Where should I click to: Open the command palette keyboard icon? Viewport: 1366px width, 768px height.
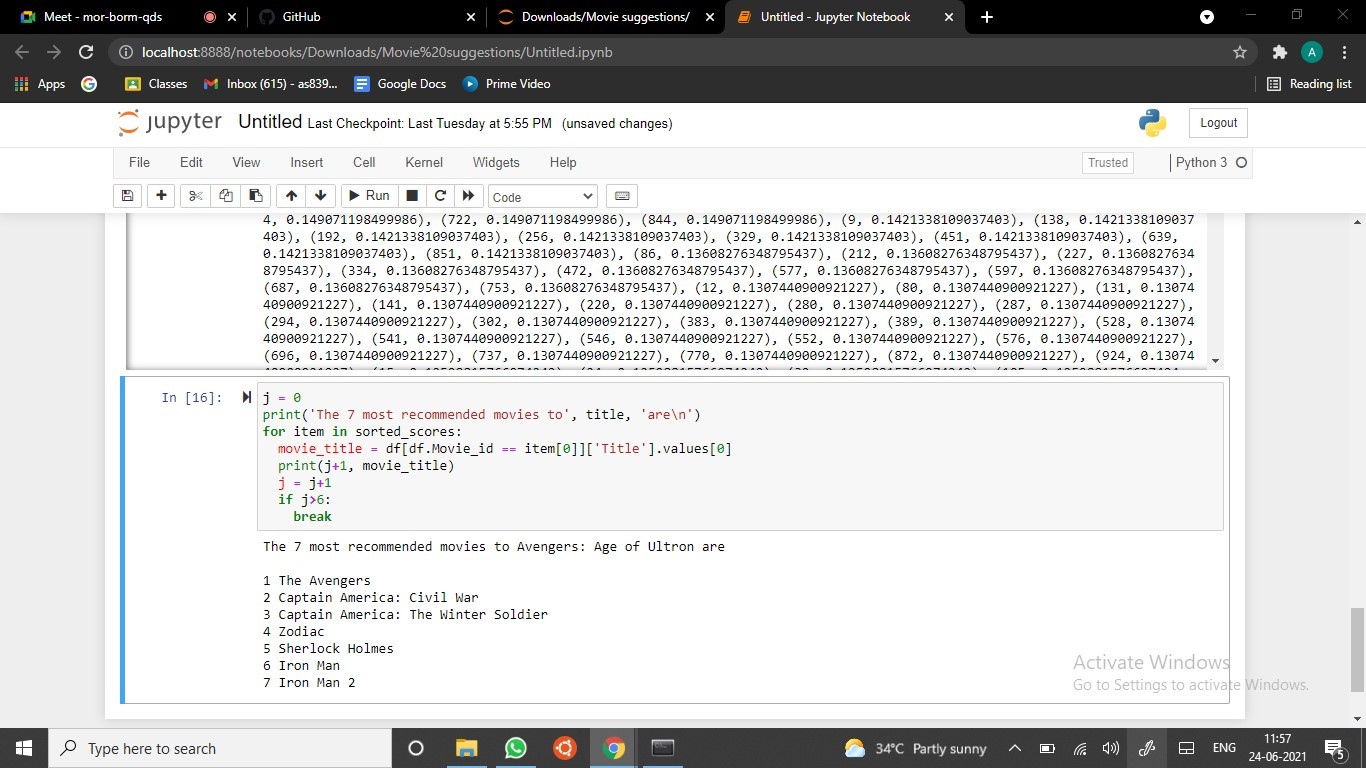[622, 196]
